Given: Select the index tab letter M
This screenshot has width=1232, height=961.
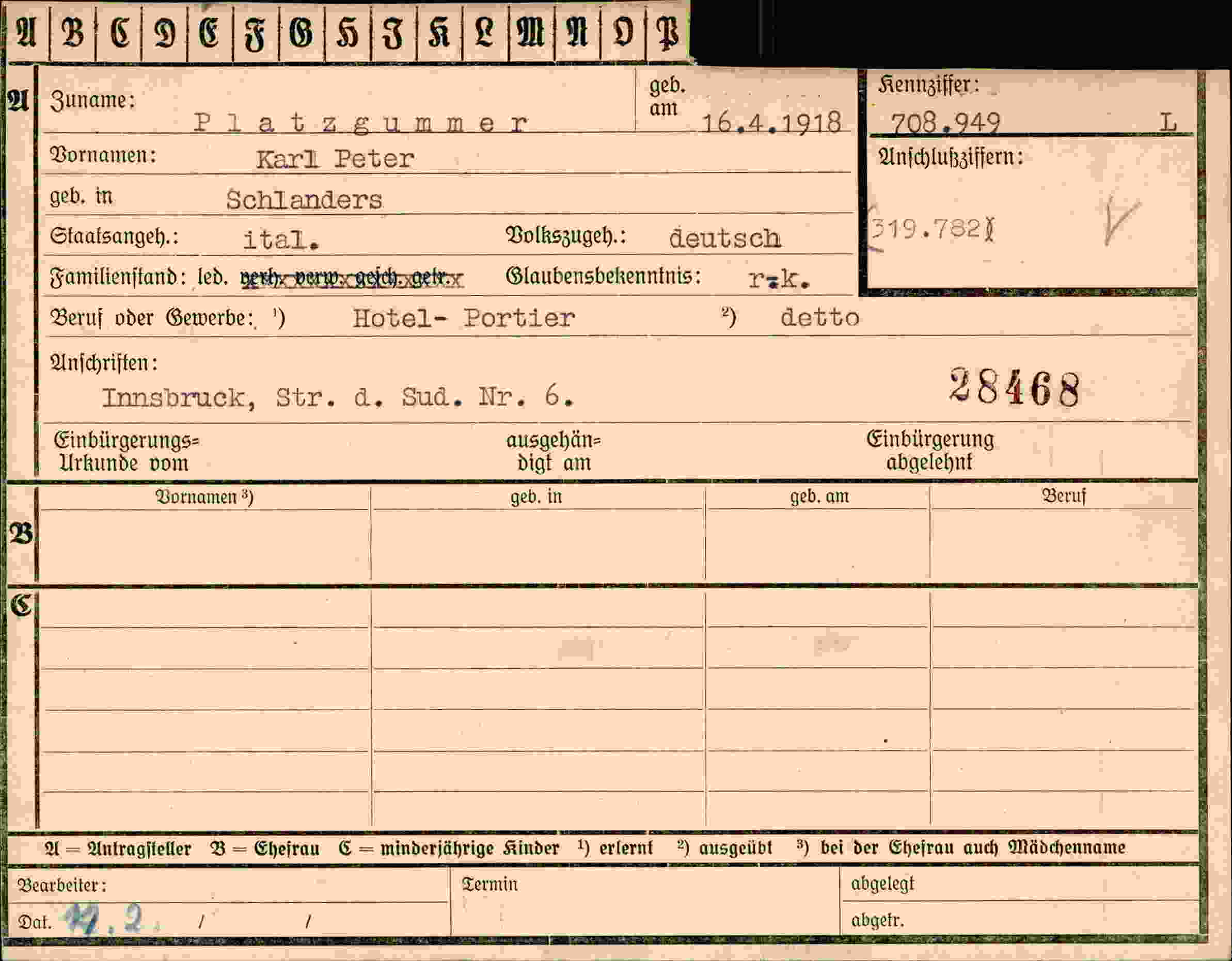Looking at the screenshot, I should pyautogui.click(x=530, y=33).
